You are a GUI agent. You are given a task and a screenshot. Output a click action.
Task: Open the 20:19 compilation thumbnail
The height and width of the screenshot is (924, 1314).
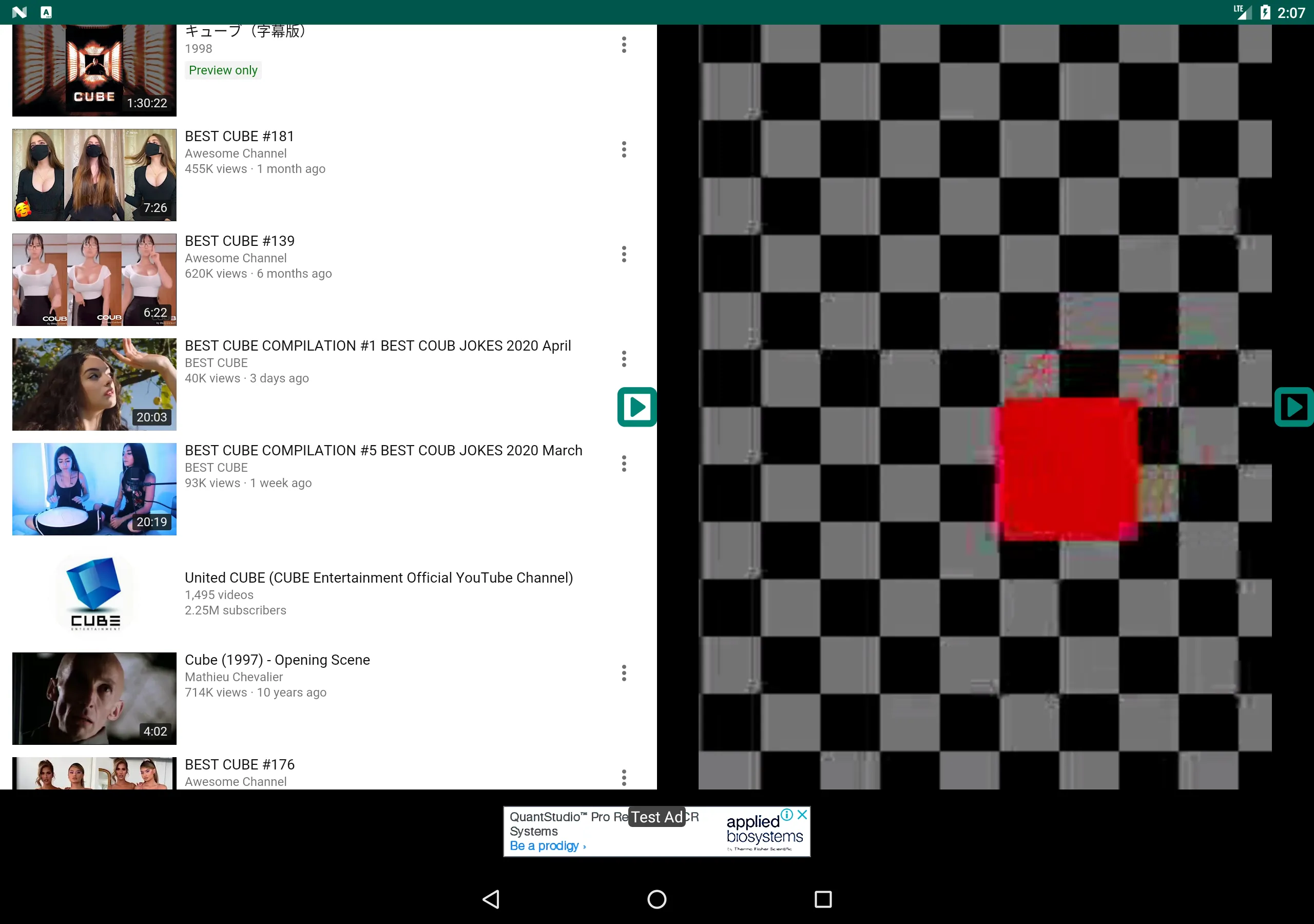point(94,489)
